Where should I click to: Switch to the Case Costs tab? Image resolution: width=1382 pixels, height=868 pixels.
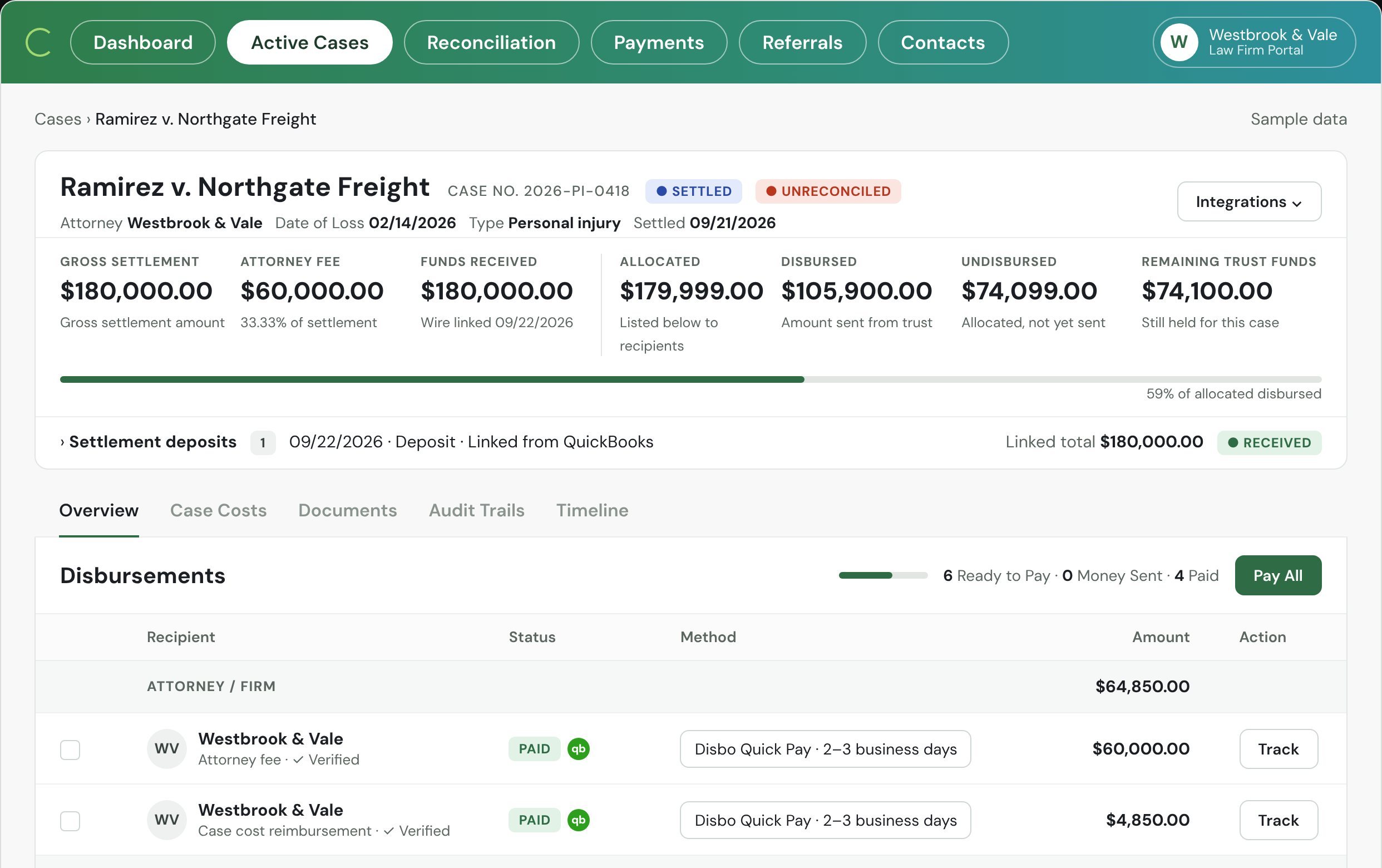point(218,510)
